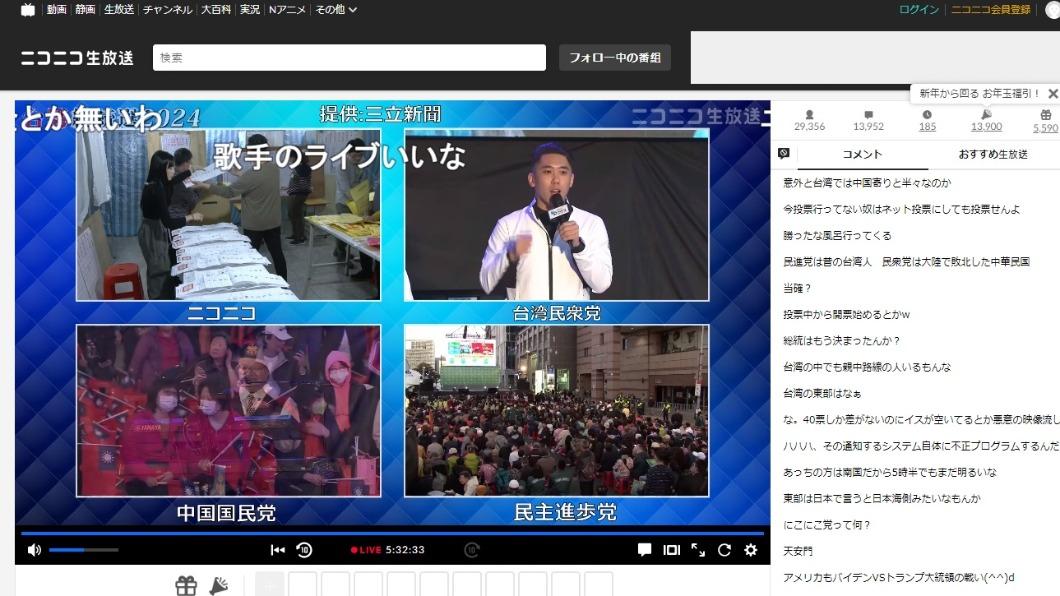The width and height of the screenshot is (1060, 596).
Task: Toggle comment display speech bubble icon
Action: pyautogui.click(x=644, y=550)
